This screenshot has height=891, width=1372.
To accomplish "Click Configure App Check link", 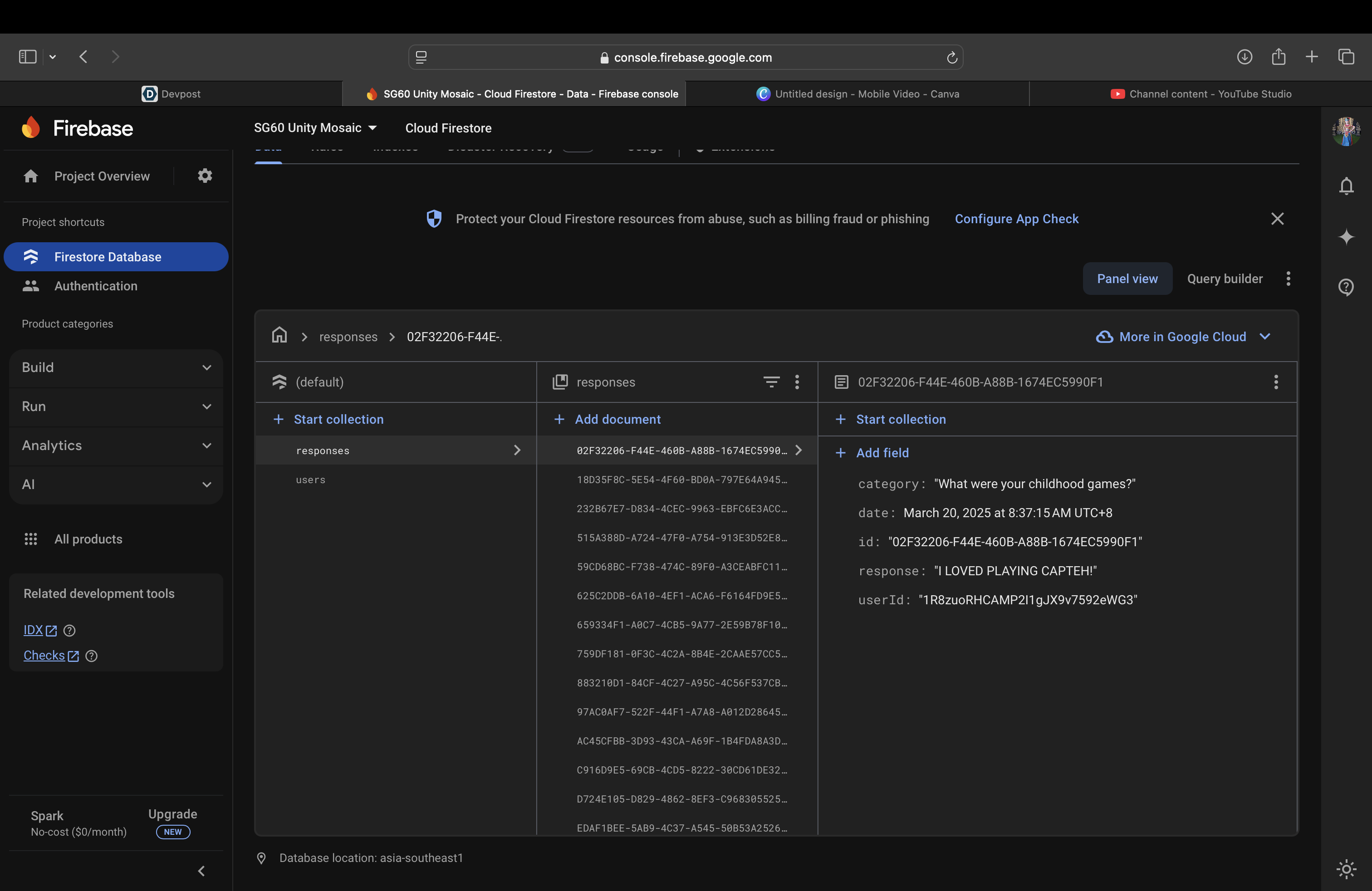I will point(1016,219).
